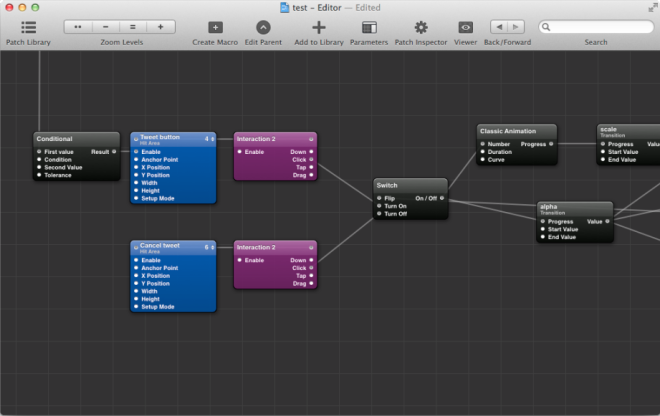660x416 pixels.
Task: Click bottom Interaction 2 header output port
Action: point(311,248)
